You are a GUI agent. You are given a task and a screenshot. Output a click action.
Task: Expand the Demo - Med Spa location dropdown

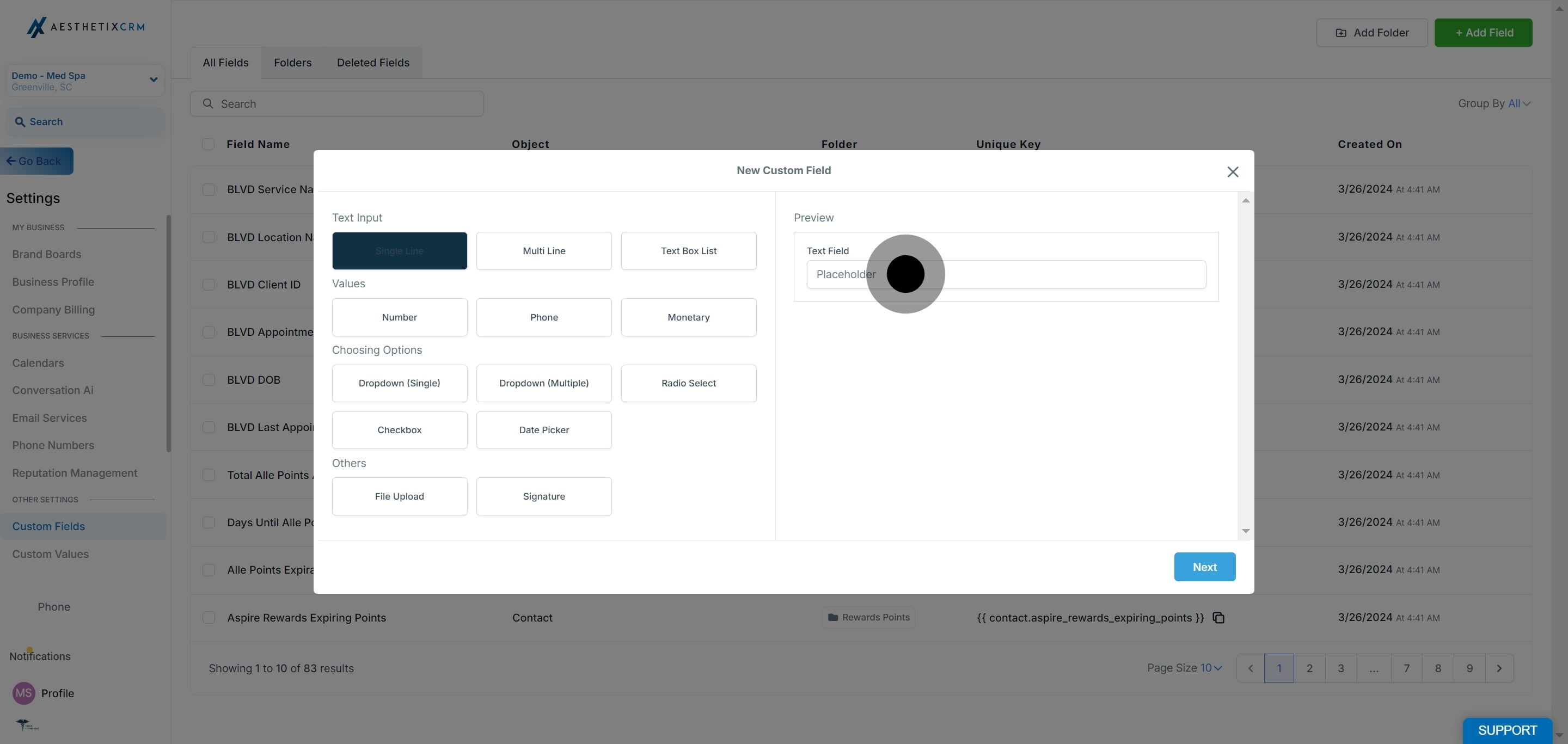pos(154,79)
